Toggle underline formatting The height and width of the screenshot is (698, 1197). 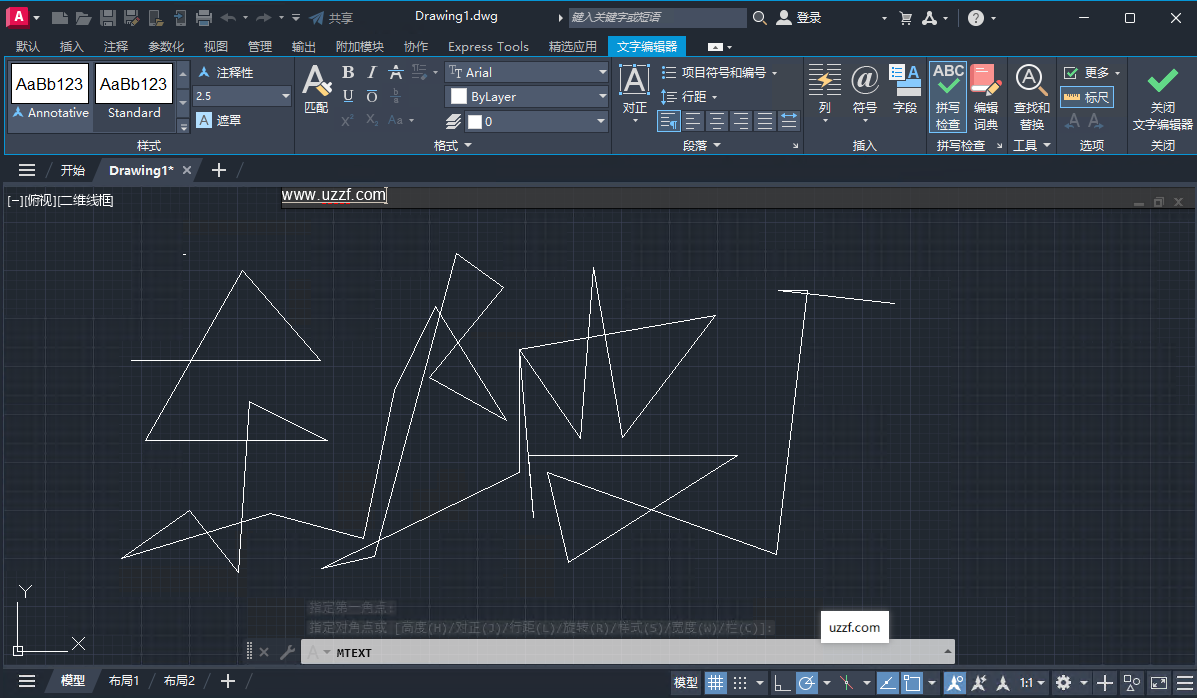347,96
